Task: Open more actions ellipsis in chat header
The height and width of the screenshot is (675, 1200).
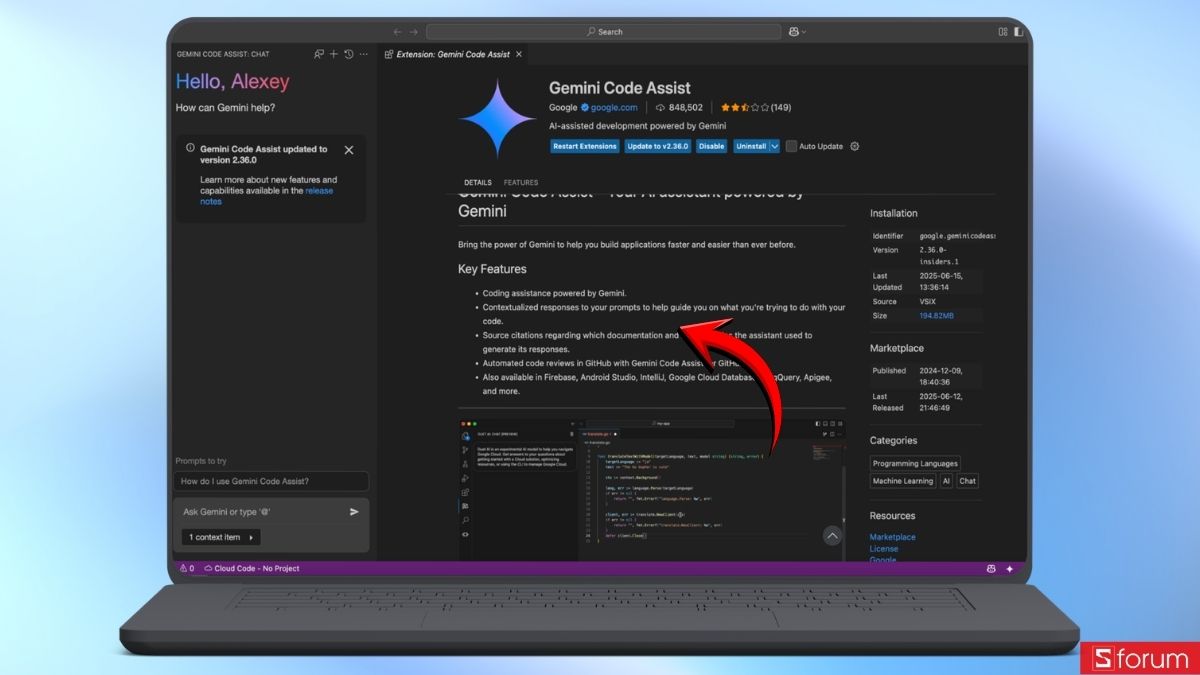Action: pyautogui.click(x=364, y=54)
